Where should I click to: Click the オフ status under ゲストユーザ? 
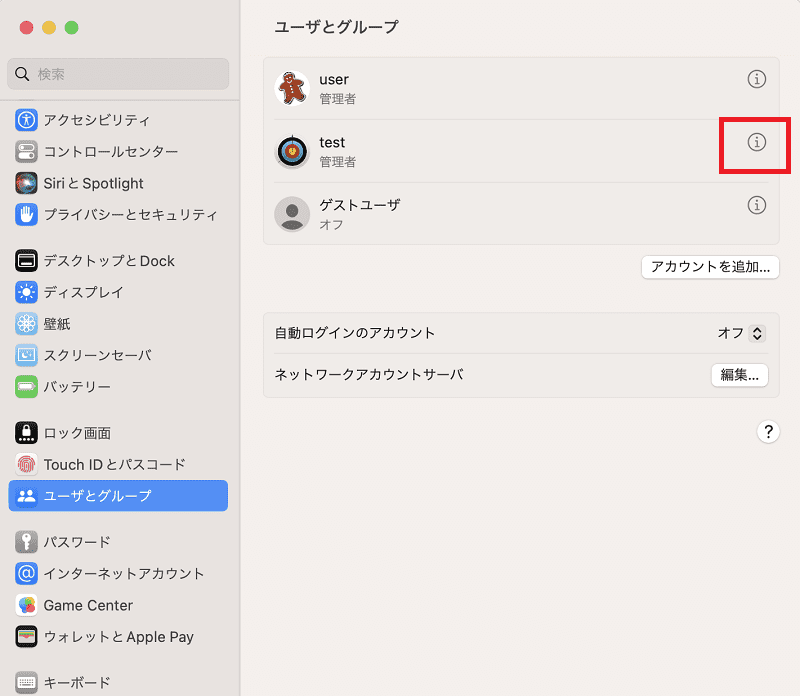coord(331,225)
